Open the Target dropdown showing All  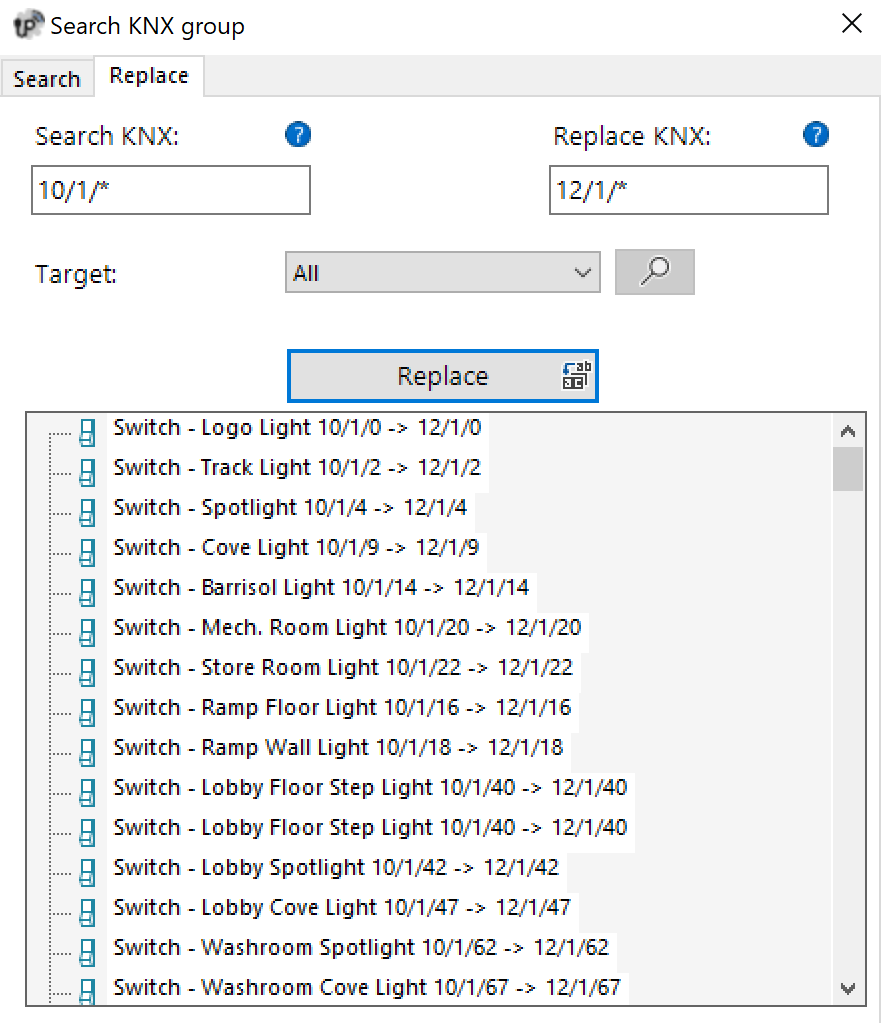pos(442,273)
